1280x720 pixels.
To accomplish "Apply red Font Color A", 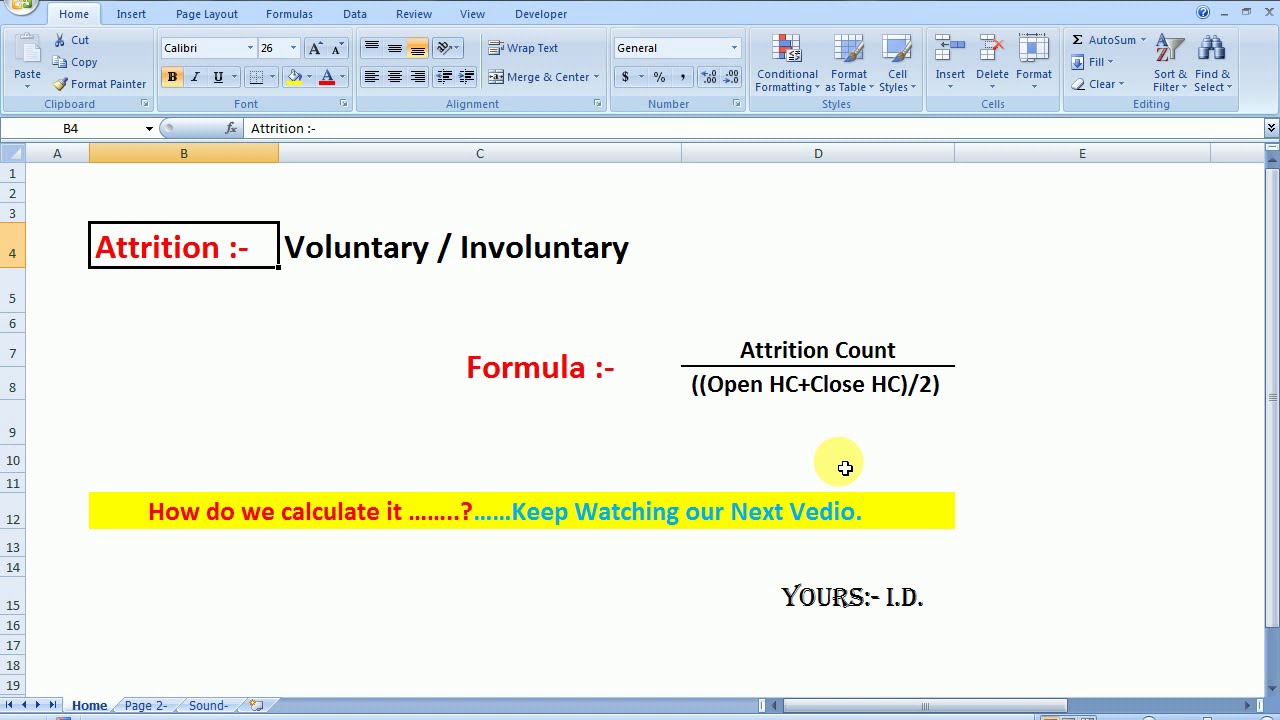I will pos(327,77).
